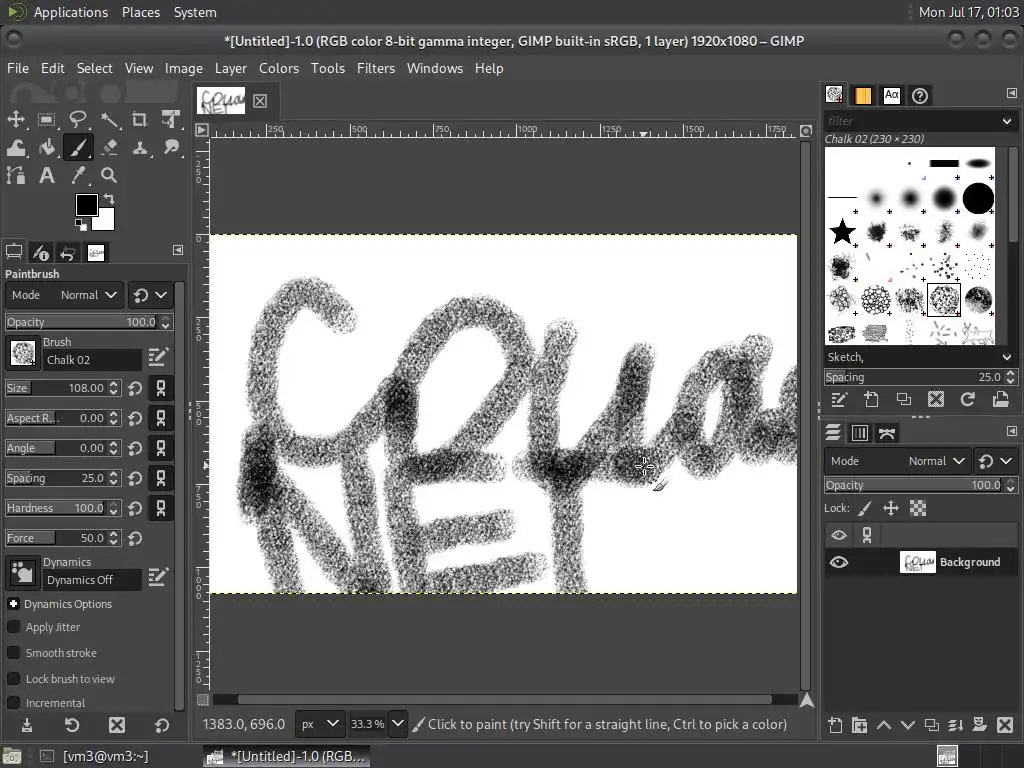Toggle Lock pixels brush icon
The image size is (1024, 768).
click(865, 508)
